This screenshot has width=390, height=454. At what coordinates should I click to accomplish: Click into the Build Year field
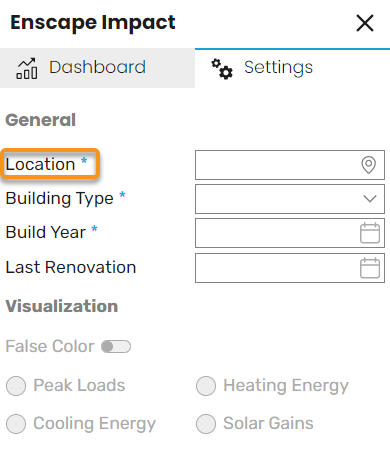pos(290,233)
